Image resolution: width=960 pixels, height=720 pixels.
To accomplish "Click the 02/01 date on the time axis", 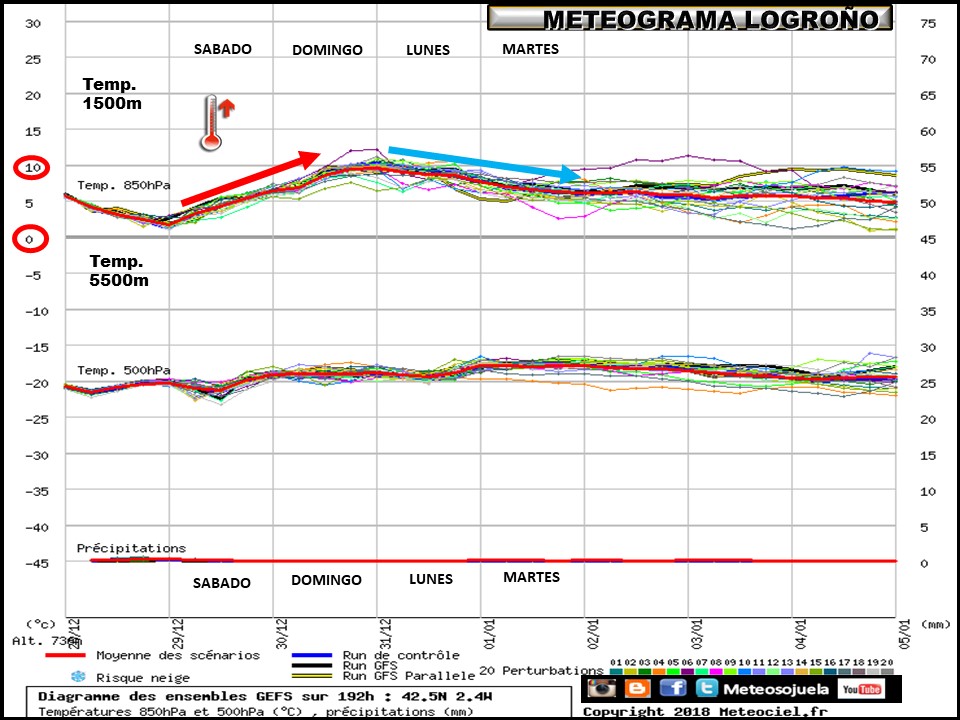I will 593,634.
